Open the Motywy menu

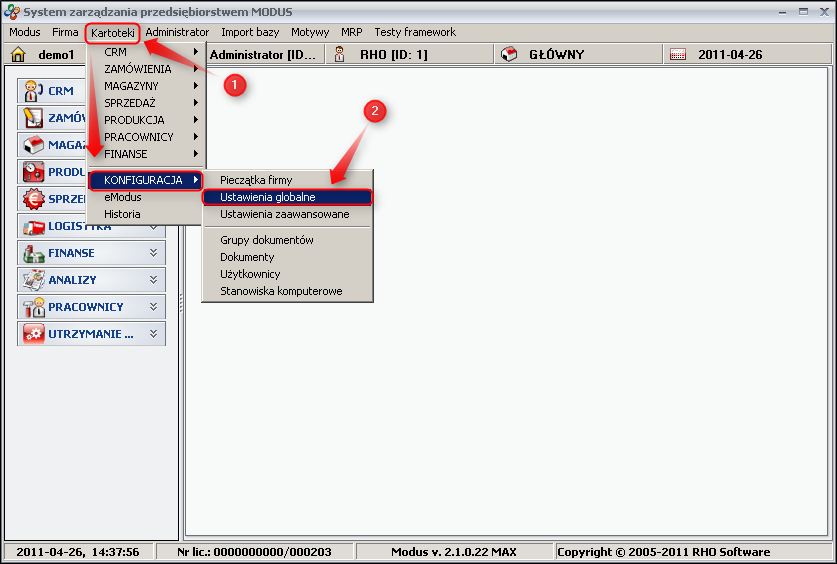coord(310,32)
